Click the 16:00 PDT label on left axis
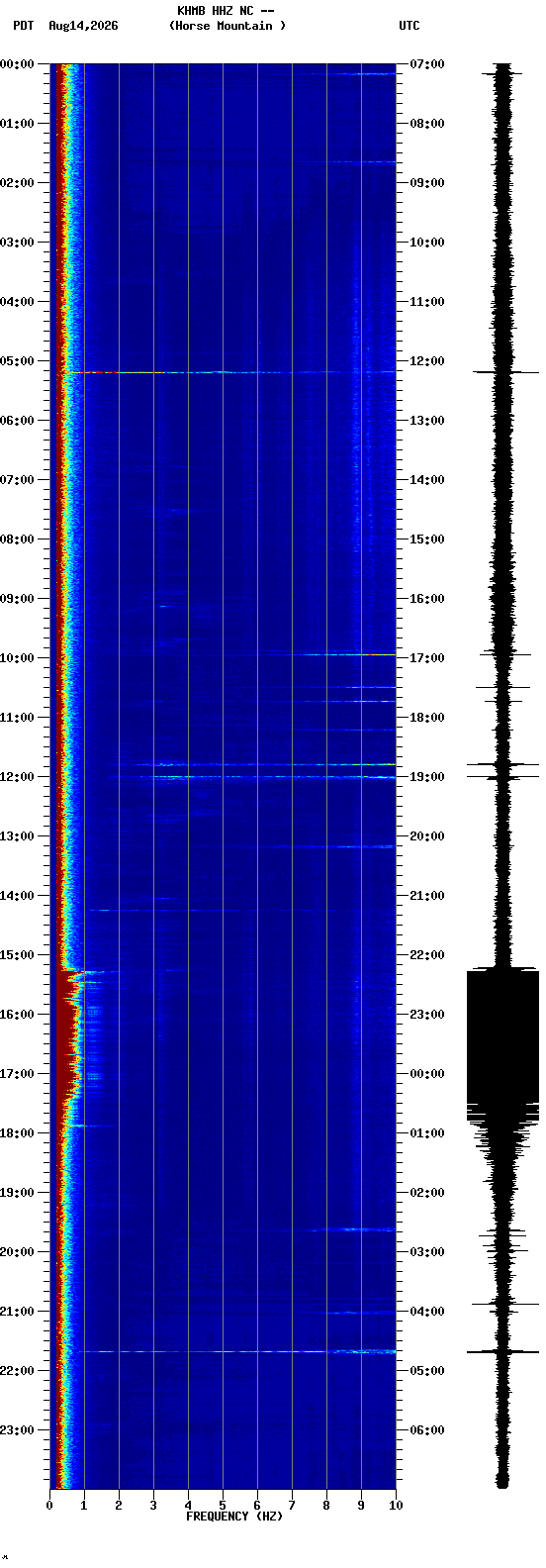 click(x=18, y=1015)
